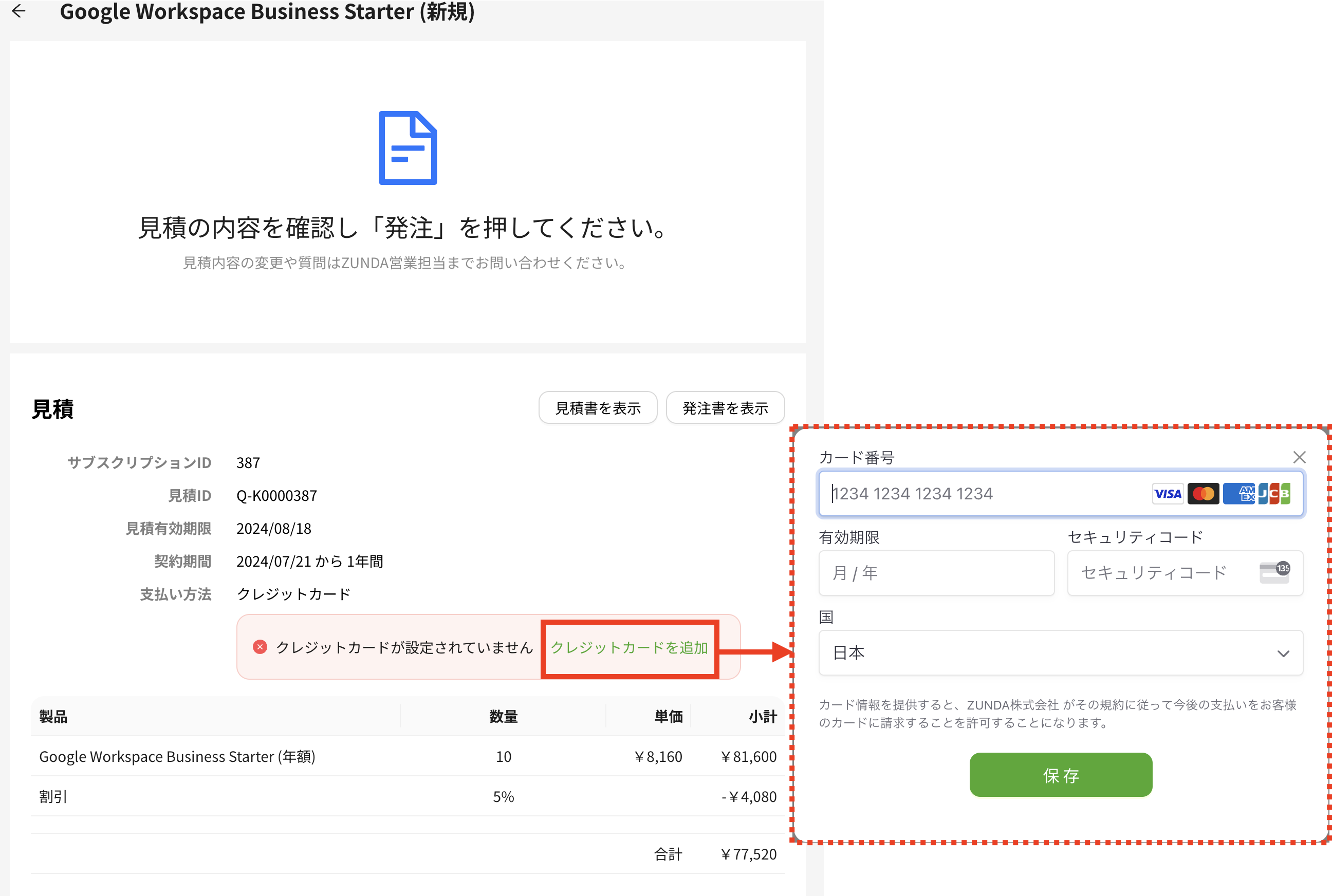
Task: Click the 発注書を表示 button
Action: pos(725,408)
